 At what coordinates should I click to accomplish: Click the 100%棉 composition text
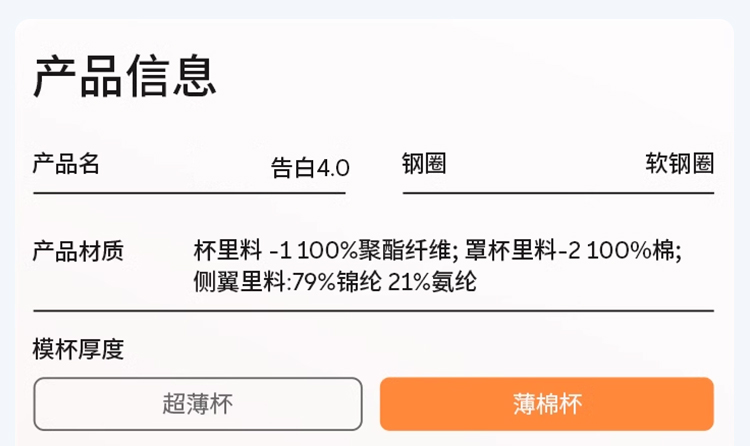point(634,250)
